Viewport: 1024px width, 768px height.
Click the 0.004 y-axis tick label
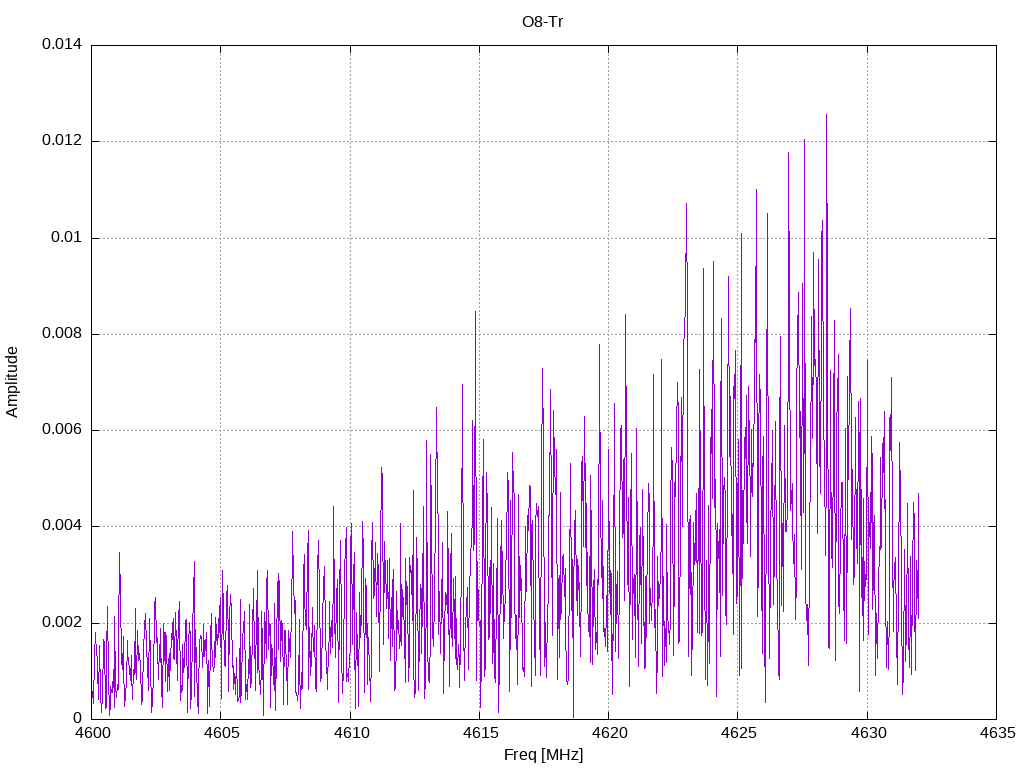coord(62,526)
